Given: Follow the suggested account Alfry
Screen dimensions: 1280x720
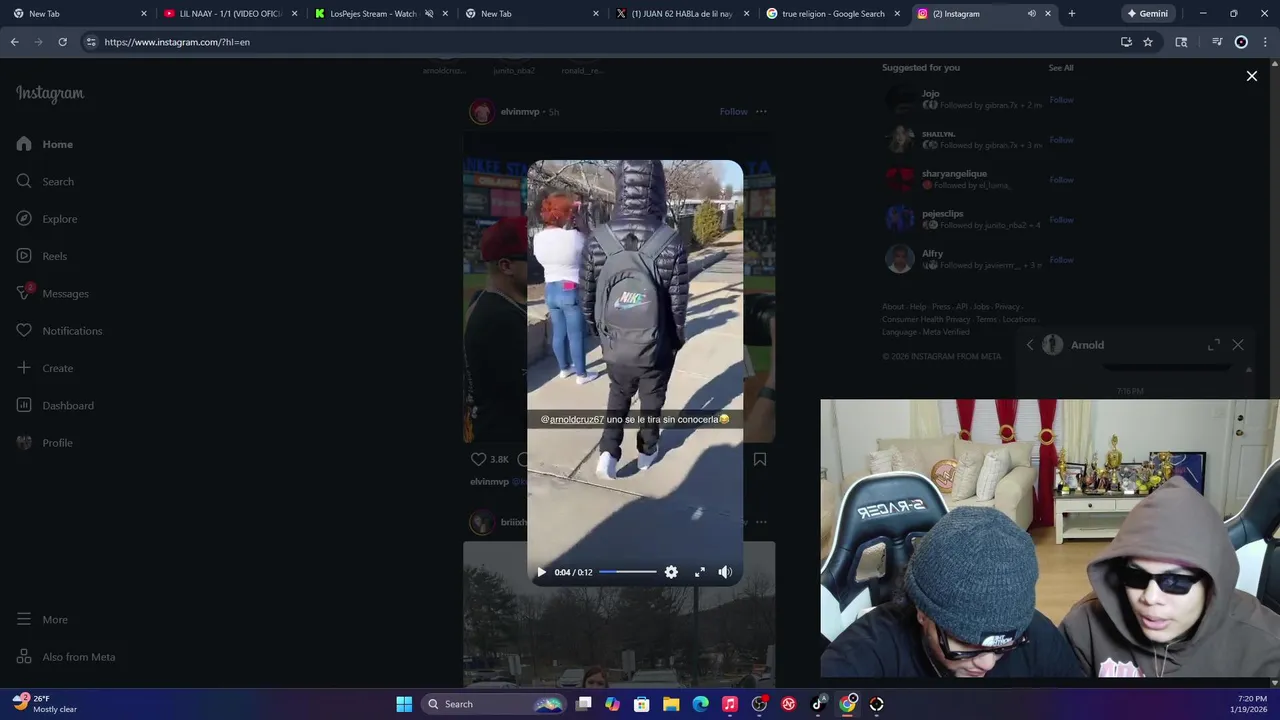Looking at the screenshot, I should point(1061,260).
